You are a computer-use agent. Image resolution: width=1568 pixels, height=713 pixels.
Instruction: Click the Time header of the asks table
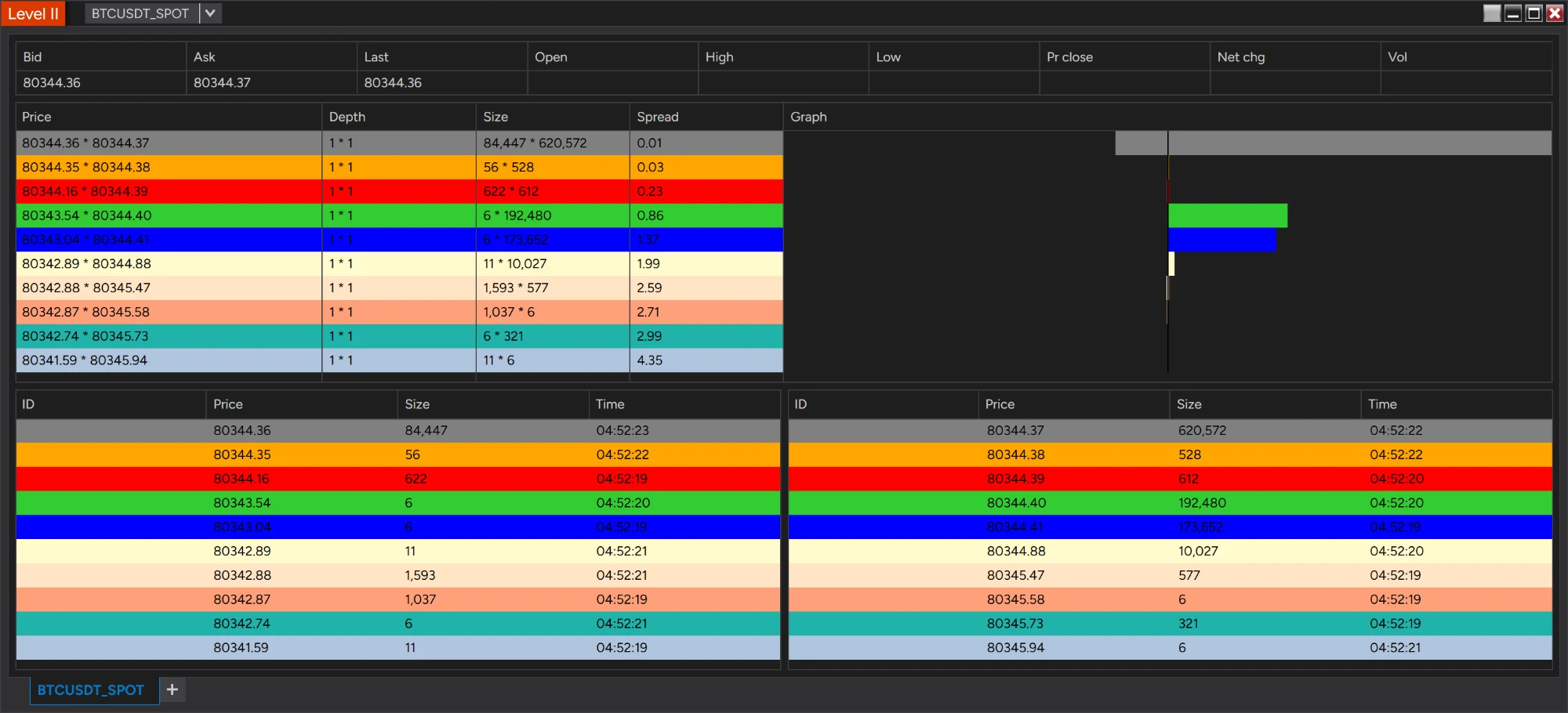1457,404
